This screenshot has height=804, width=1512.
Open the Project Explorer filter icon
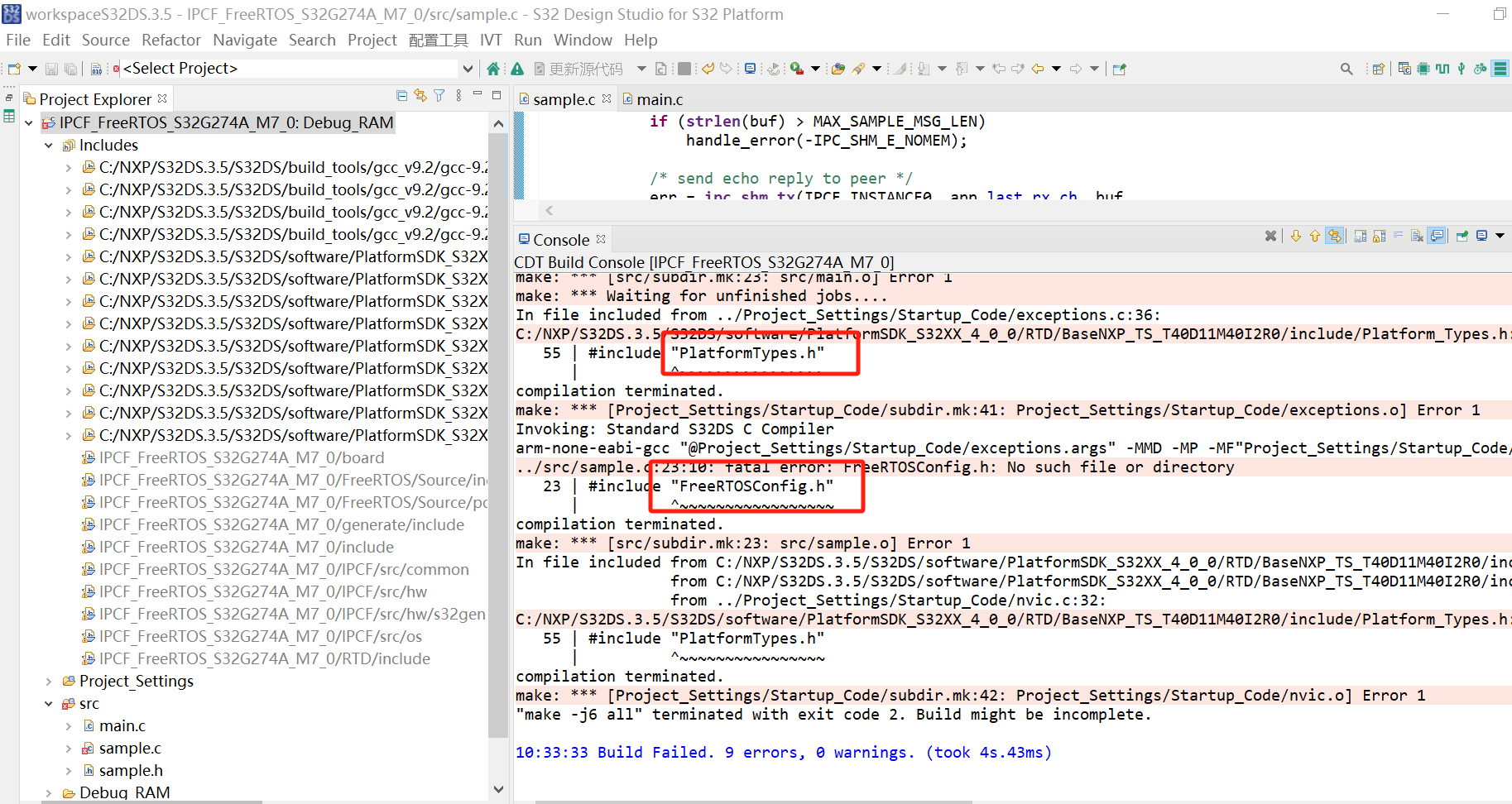[439, 96]
